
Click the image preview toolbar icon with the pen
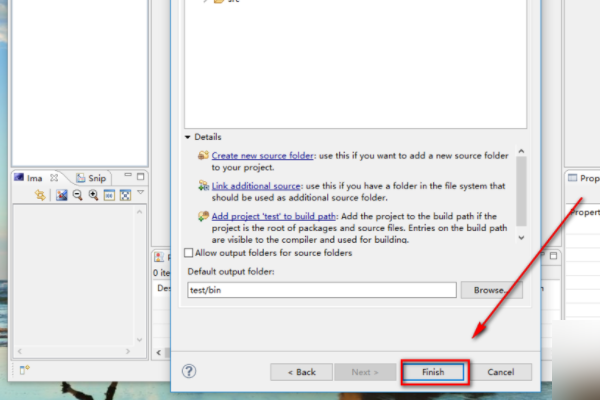[62, 195]
